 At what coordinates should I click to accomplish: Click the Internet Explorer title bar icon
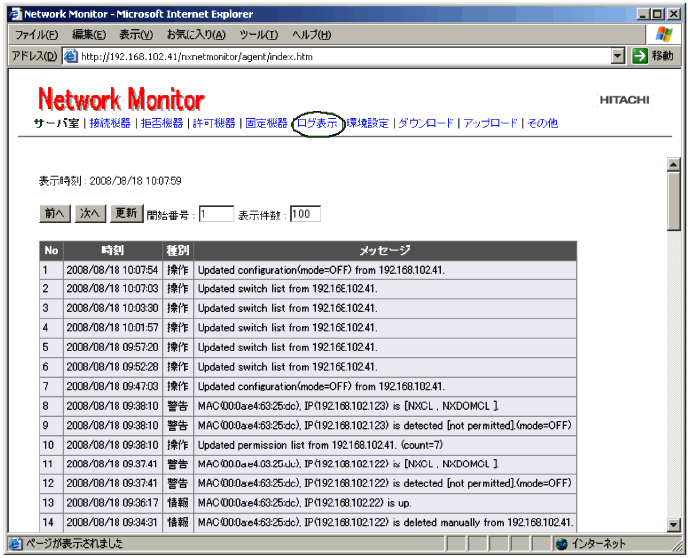pos(16,14)
